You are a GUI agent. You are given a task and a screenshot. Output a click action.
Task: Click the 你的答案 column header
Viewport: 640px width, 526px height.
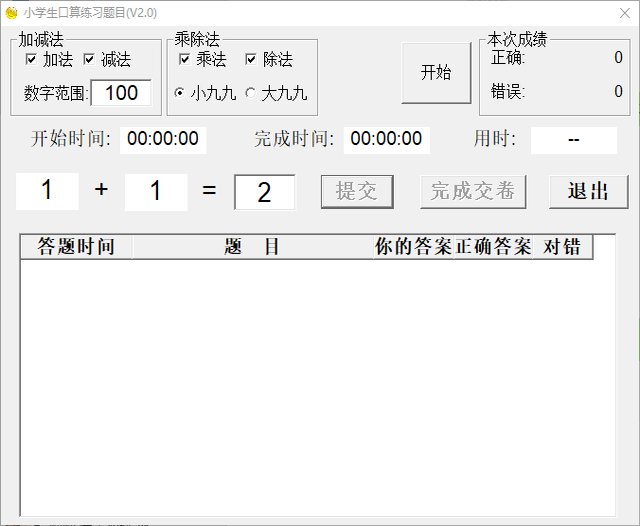(413, 246)
